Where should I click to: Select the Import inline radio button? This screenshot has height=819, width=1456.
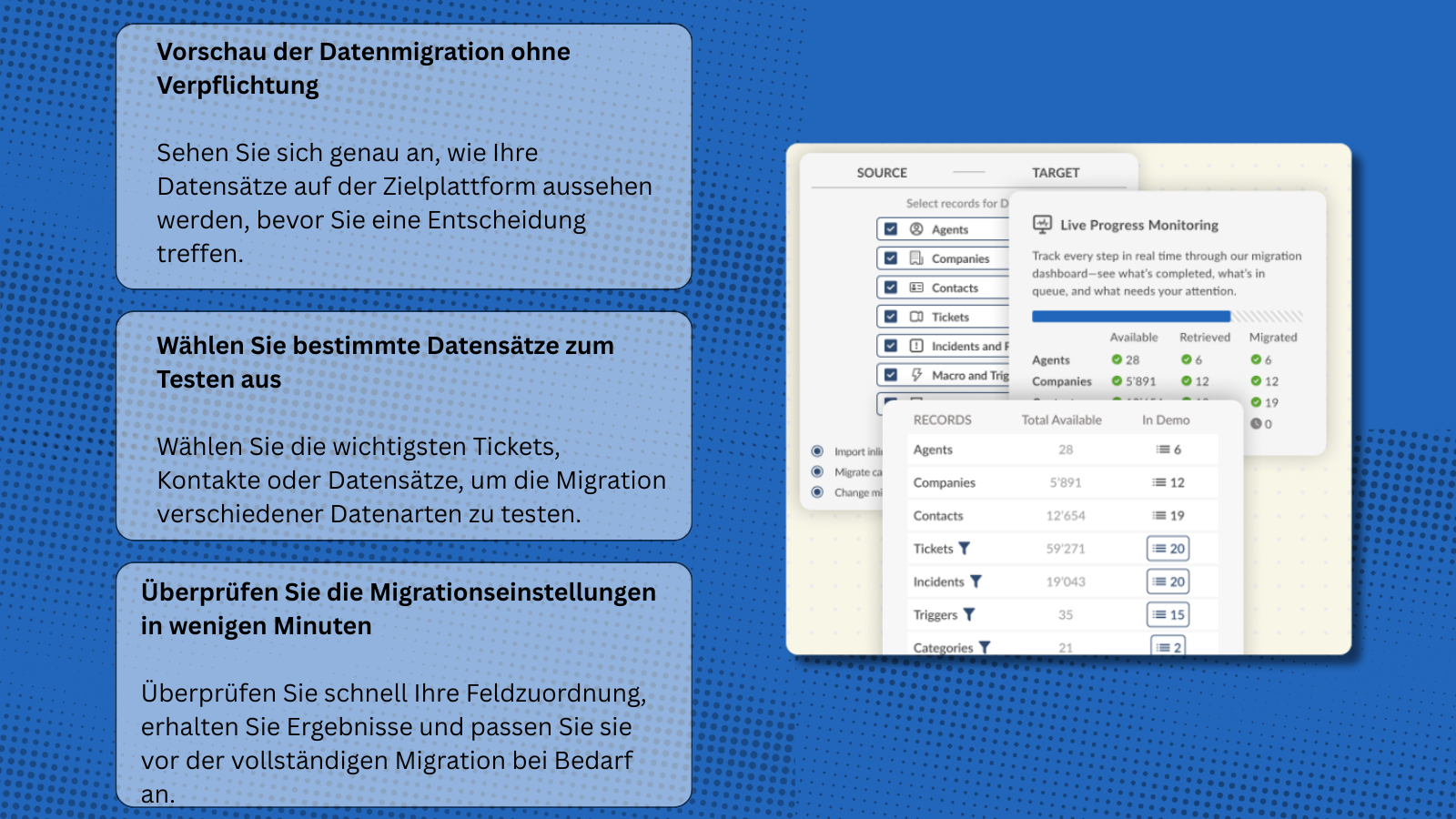(x=817, y=451)
